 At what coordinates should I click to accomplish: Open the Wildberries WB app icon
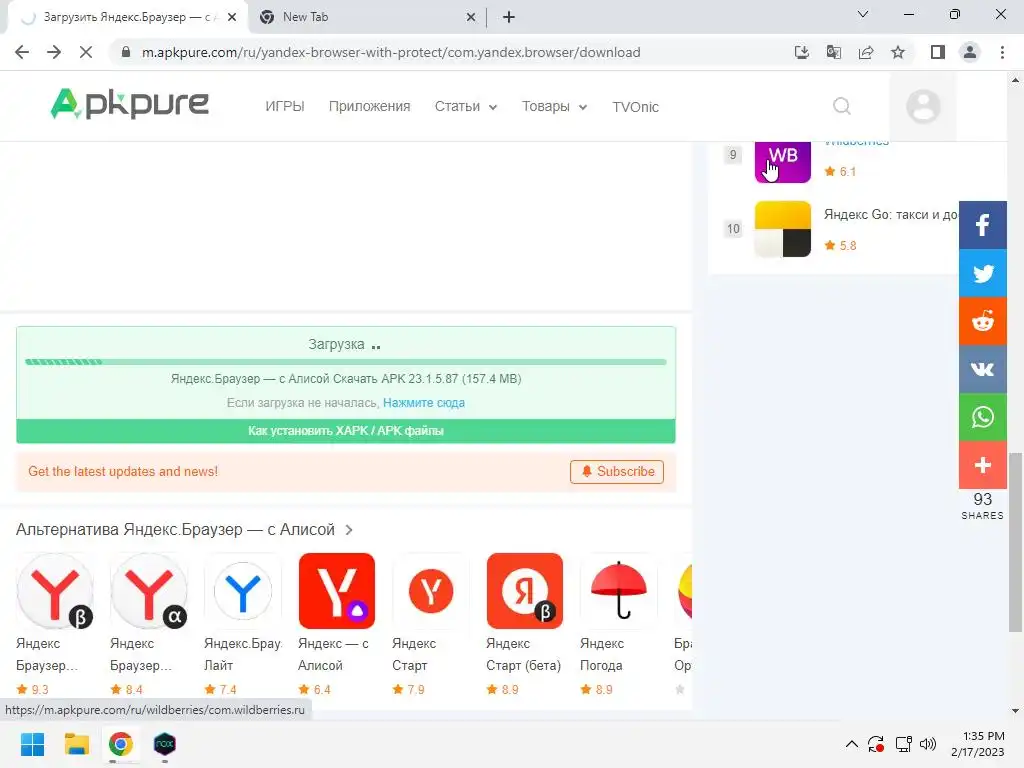point(782,161)
